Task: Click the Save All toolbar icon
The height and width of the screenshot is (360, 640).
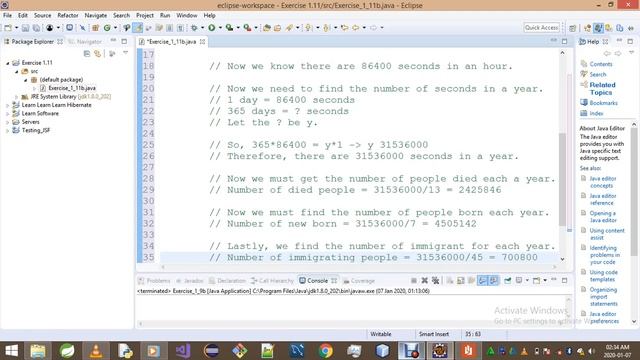Action: click(x=36, y=28)
